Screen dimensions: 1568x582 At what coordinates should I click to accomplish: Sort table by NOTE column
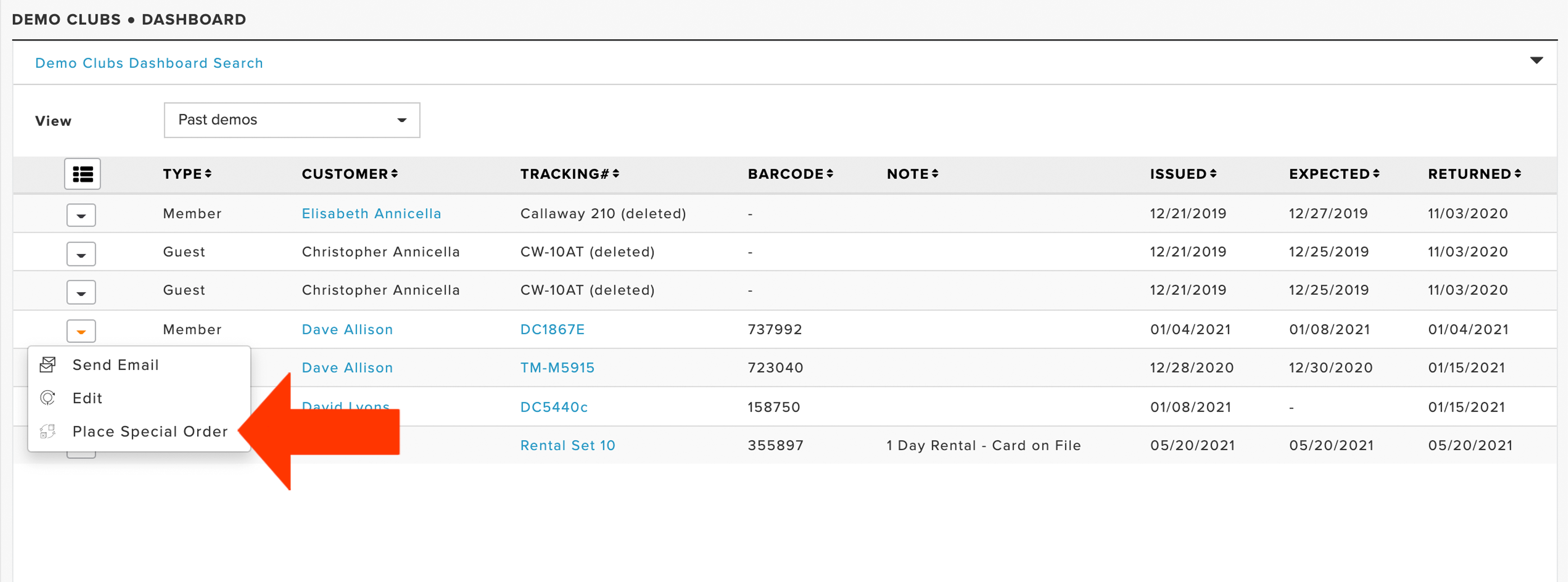point(912,174)
